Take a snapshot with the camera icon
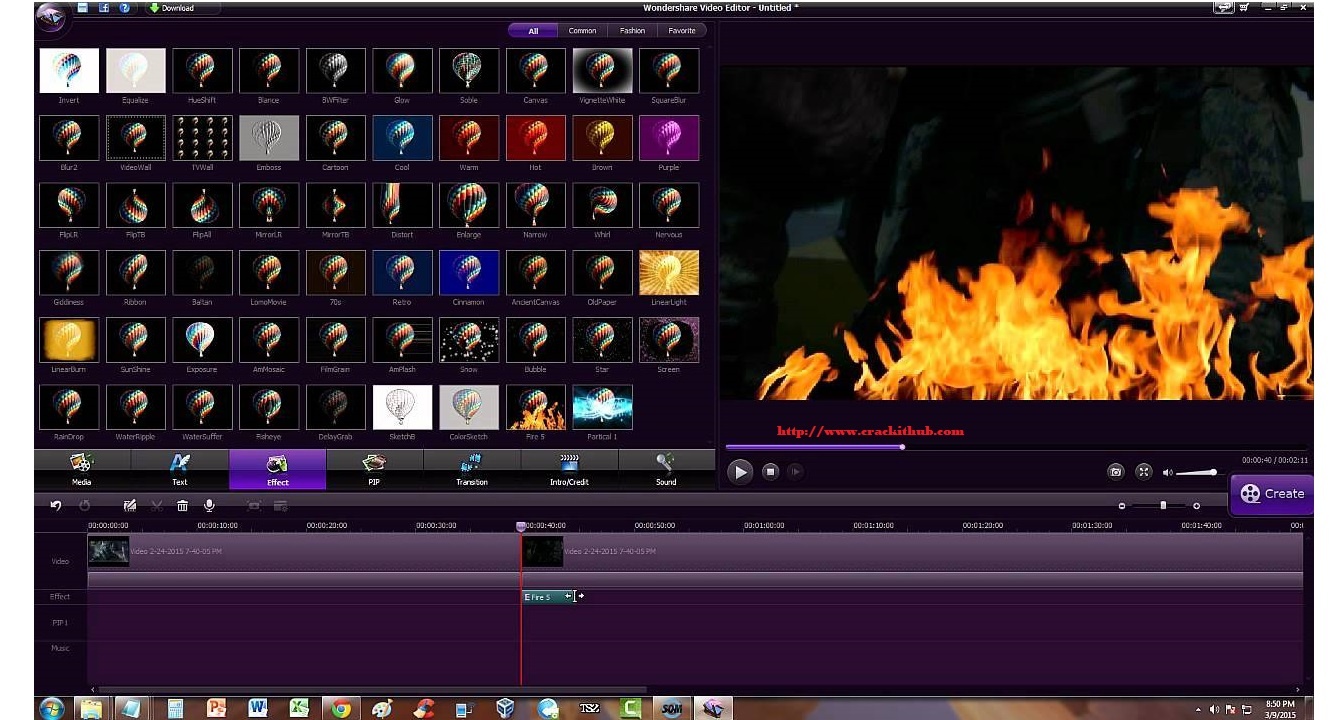 click(x=1116, y=471)
